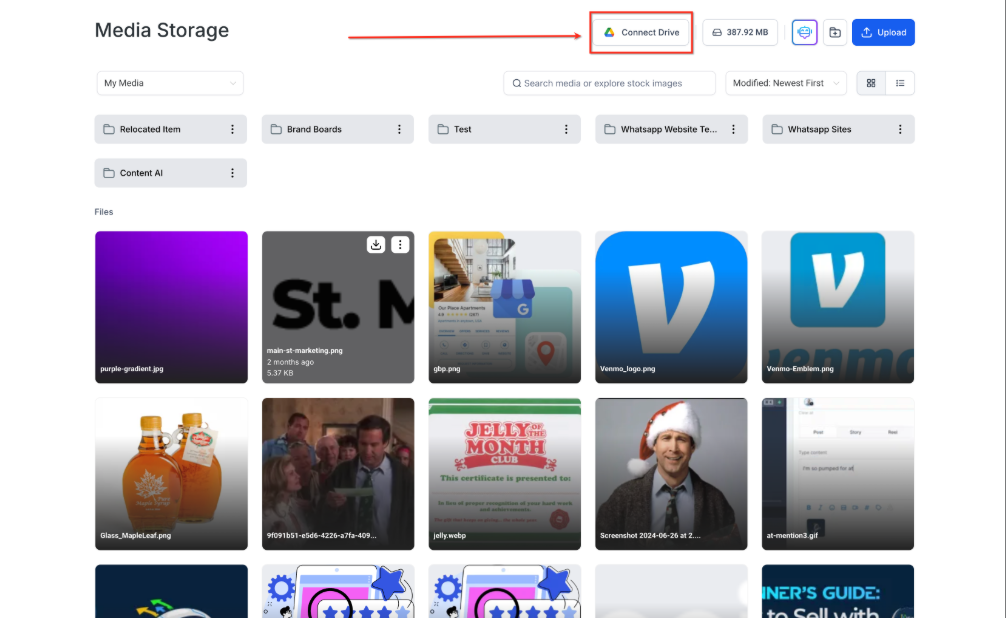Image resolution: width=1006 pixels, height=618 pixels.
Task: Open the AI assistant chat icon
Action: 804,32
